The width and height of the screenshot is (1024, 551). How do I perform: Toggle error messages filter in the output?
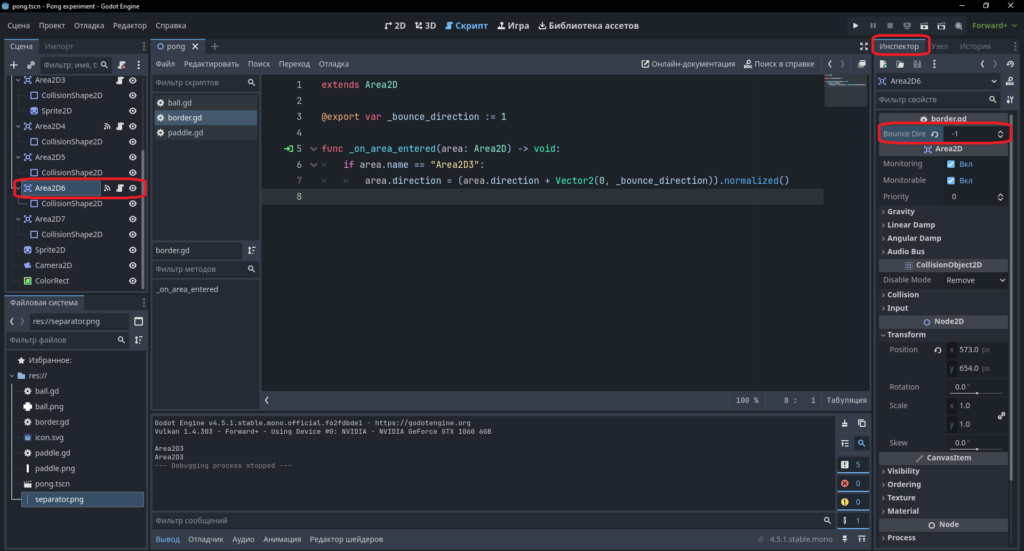[852, 484]
